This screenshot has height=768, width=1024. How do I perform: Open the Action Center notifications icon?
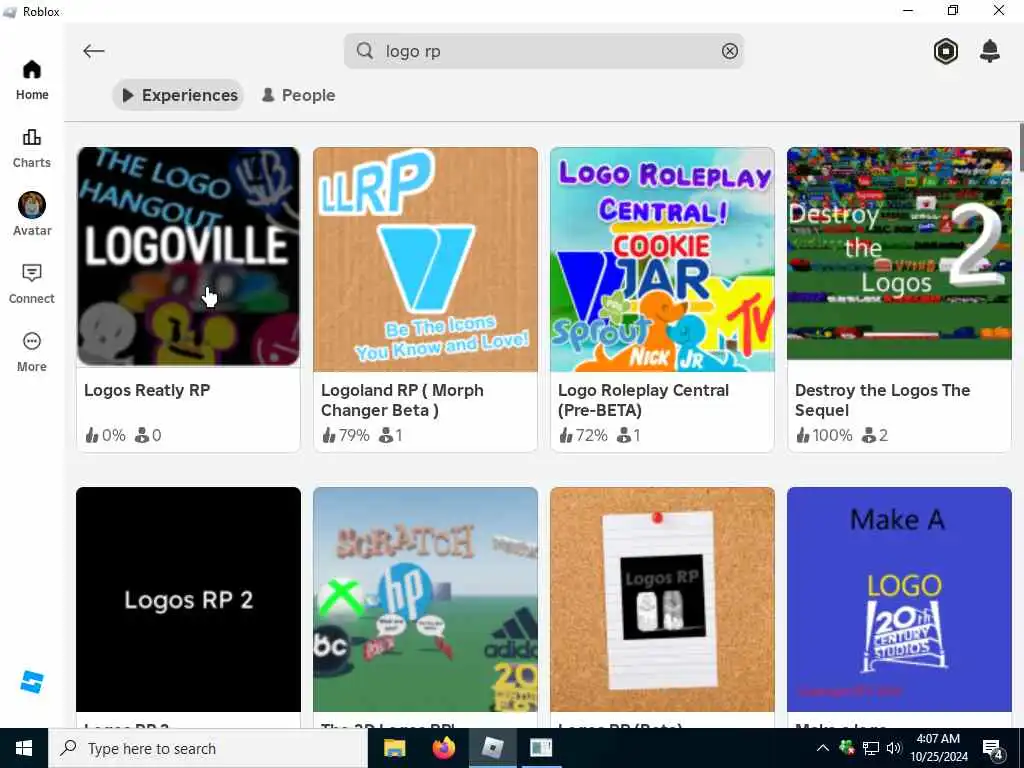pyautogui.click(x=993, y=749)
